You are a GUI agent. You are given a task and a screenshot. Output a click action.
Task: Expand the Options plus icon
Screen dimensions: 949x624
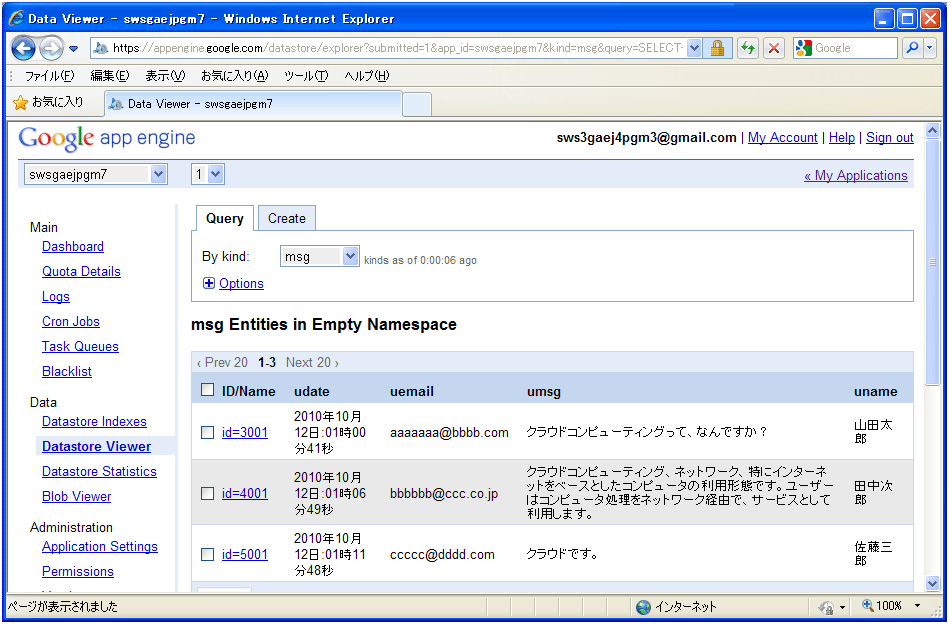pyautogui.click(x=209, y=283)
